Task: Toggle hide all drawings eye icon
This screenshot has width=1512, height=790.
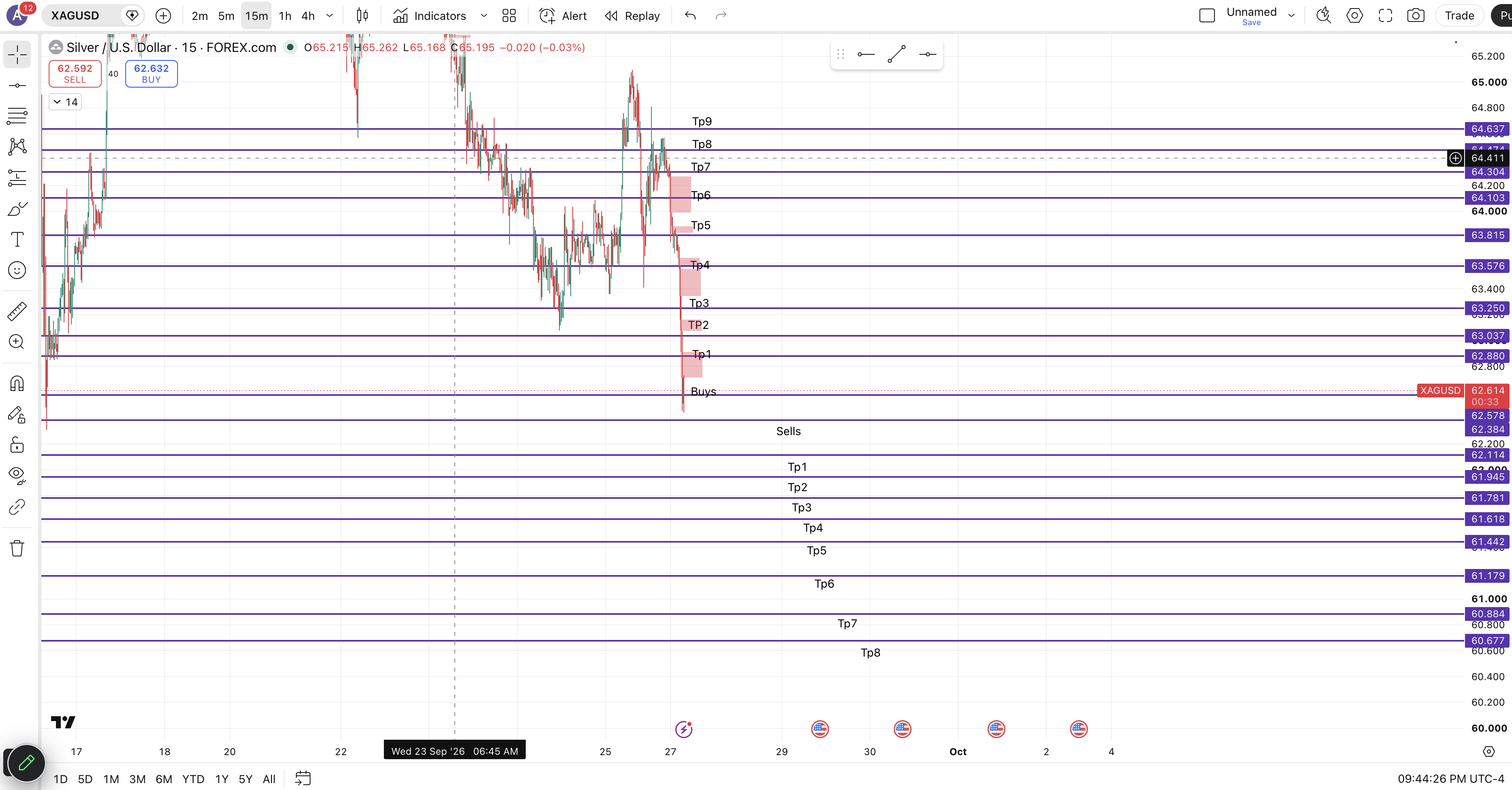Action: 17,475
